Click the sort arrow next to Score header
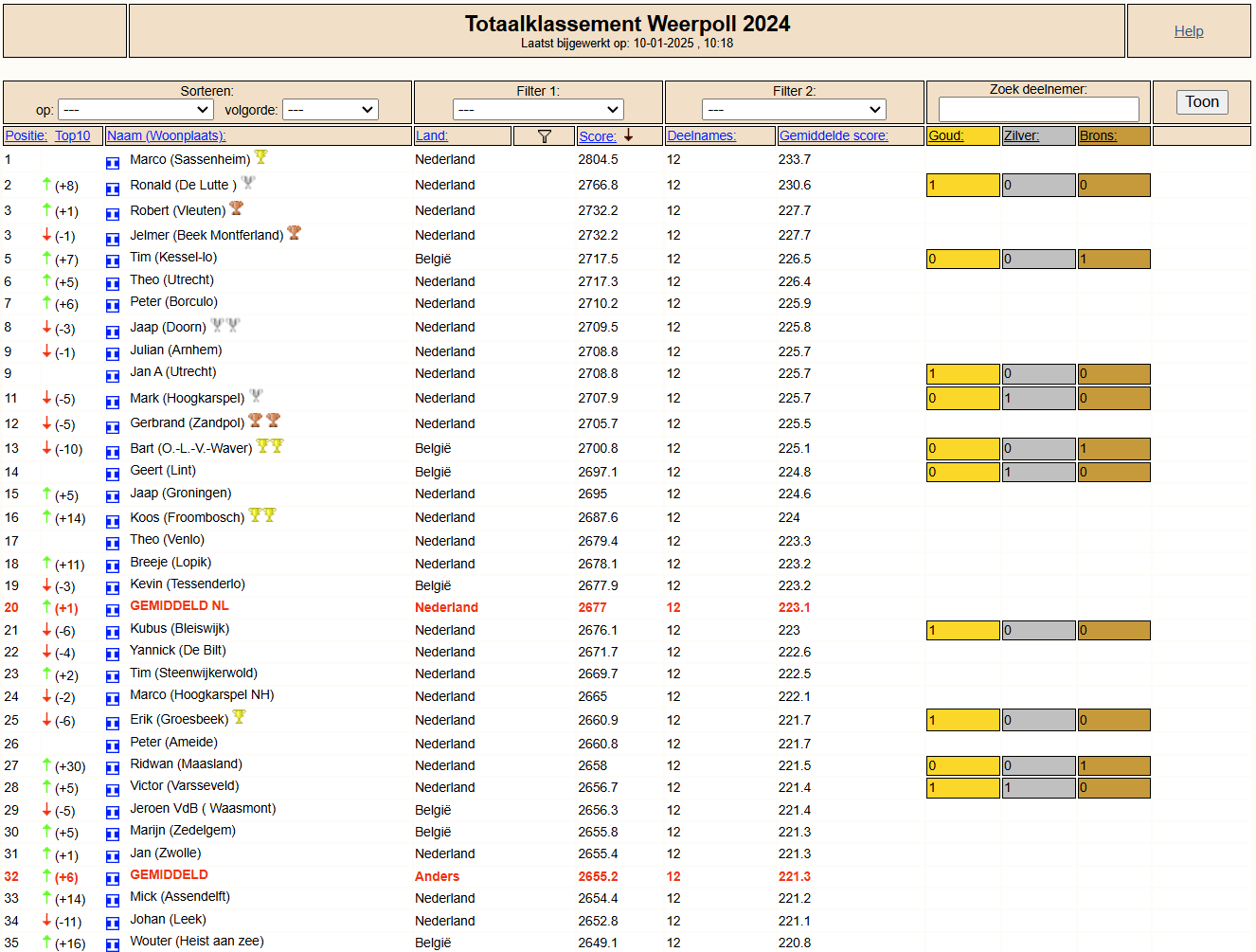The image size is (1256, 952). [x=628, y=135]
